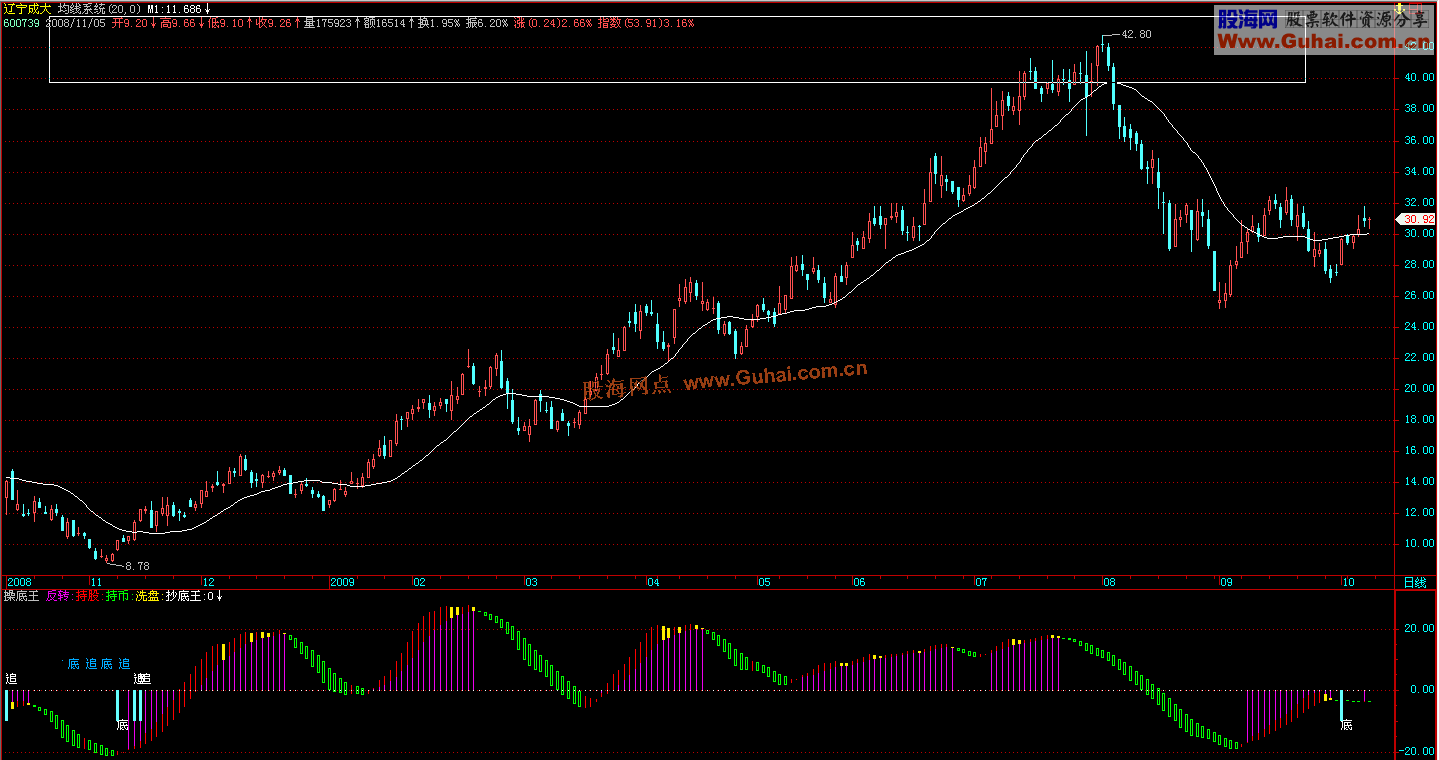The height and width of the screenshot is (760, 1439).
Task: Open the 操底王 indicator name
Action: [x=20, y=596]
